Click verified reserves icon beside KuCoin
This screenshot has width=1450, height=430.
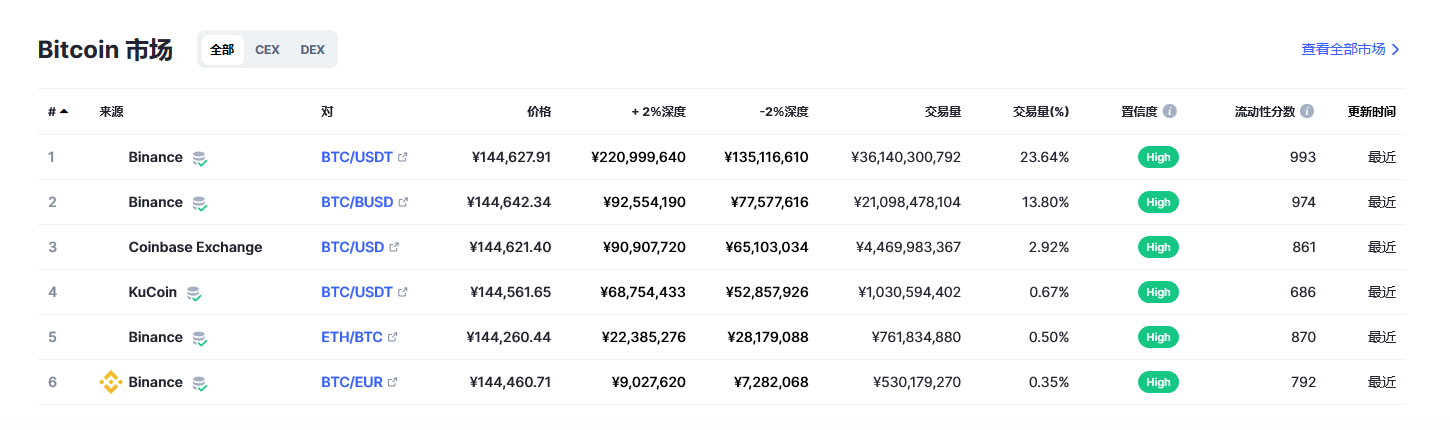pos(194,293)
